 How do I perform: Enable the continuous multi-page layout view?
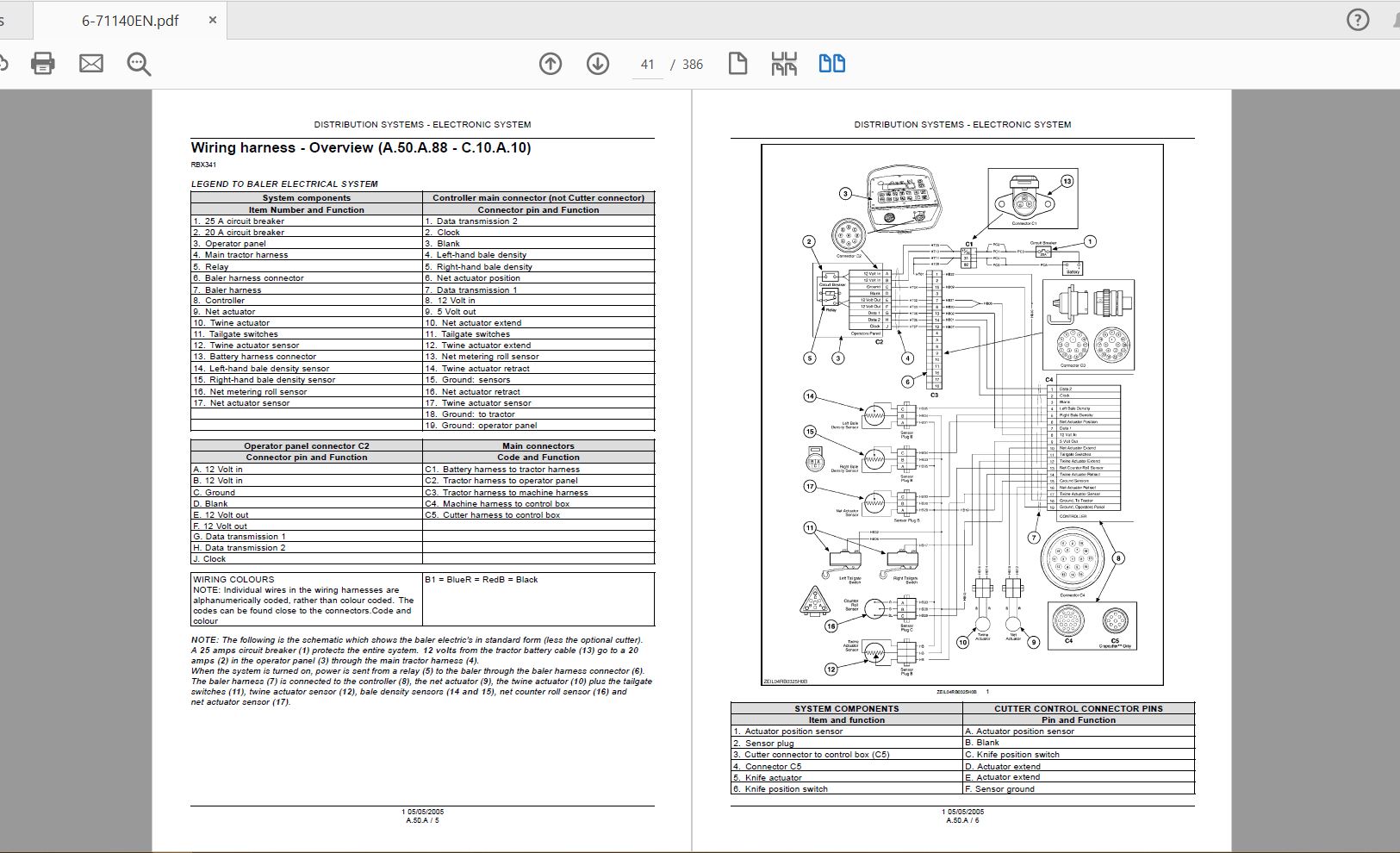click(x=782, y=64)
